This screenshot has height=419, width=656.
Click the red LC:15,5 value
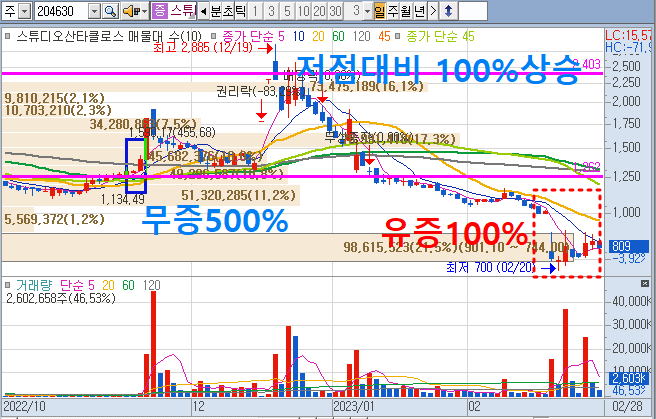coord(628,35)
